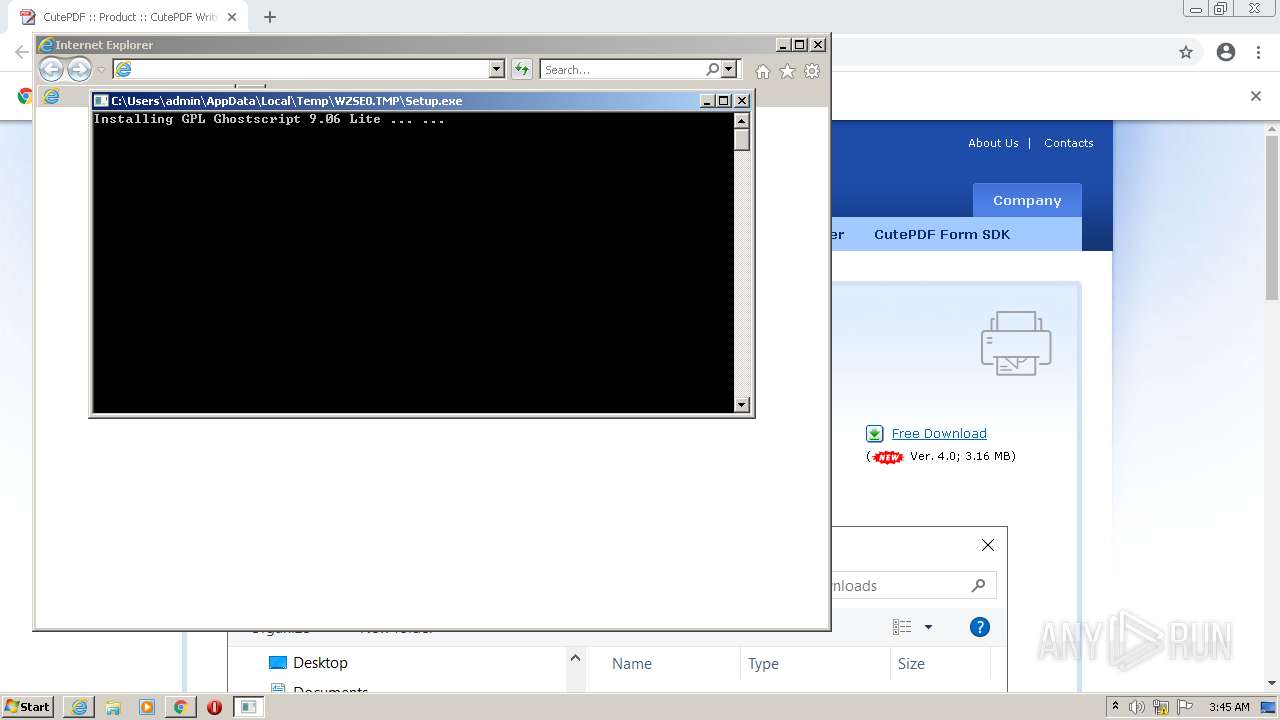1280x720 pixels.
Task: Click scroll up arrow in Setup.exe console
Action: click(742, 121)
